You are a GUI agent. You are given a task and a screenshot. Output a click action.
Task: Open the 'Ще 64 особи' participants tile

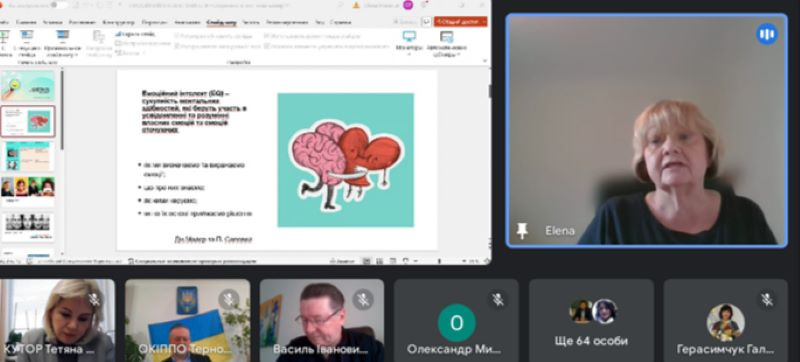(591, 320)
